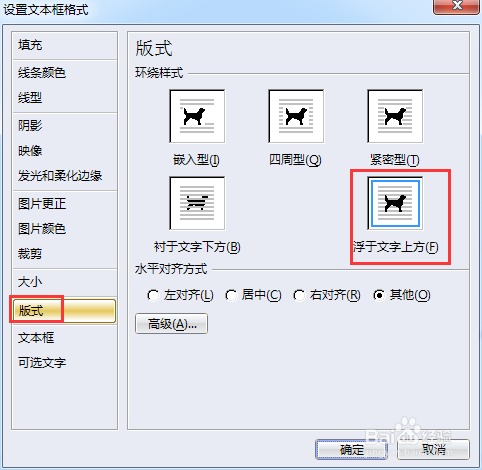Confirm with the 确定 button

[351, 450]
